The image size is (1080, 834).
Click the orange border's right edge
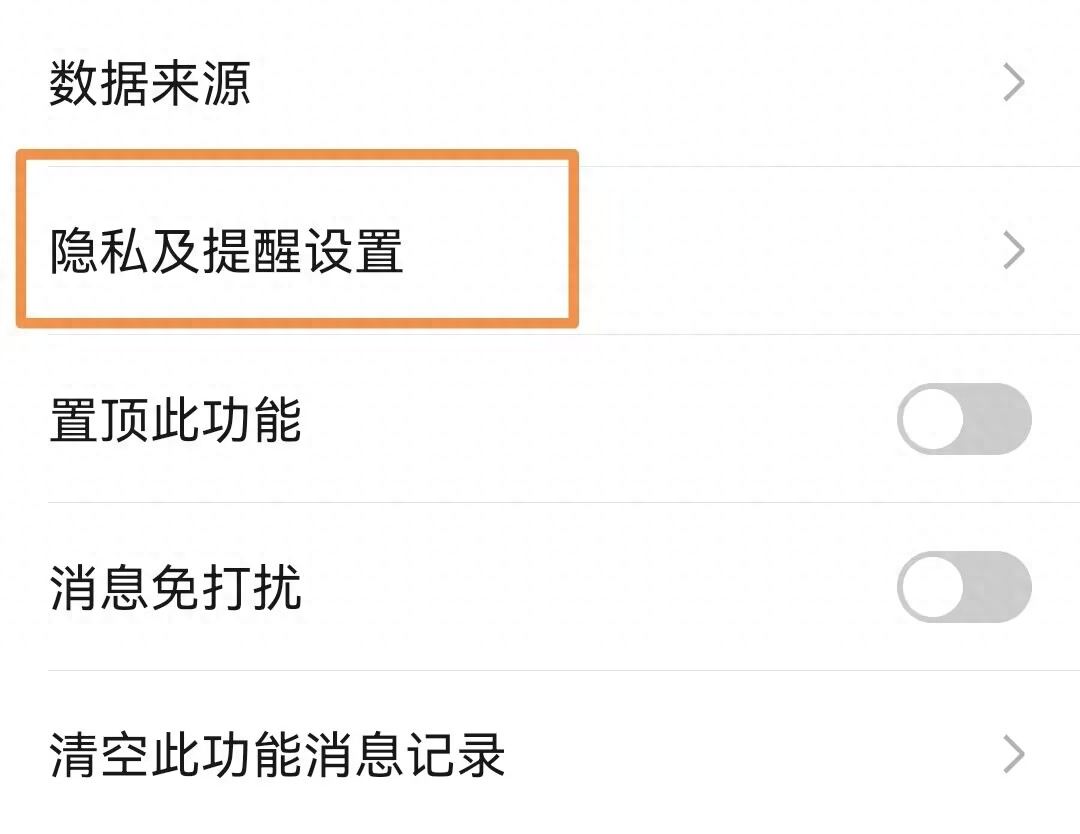(x=575, y=240)
